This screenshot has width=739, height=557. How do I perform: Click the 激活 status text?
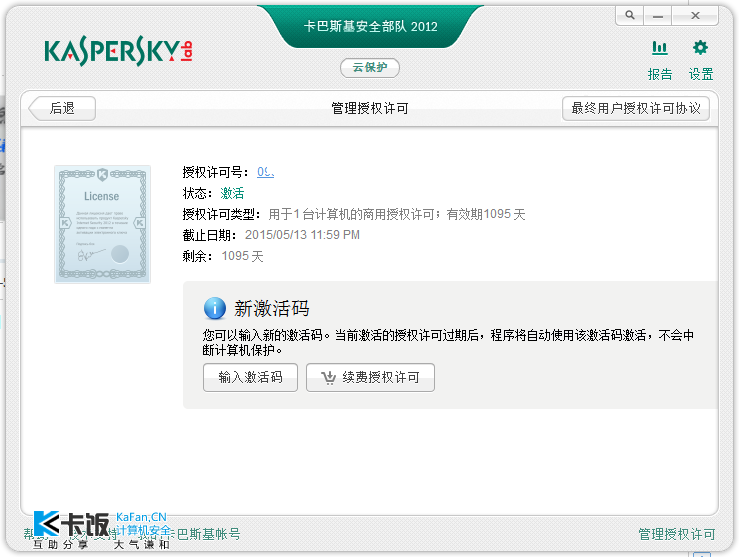tap(232, 193)
